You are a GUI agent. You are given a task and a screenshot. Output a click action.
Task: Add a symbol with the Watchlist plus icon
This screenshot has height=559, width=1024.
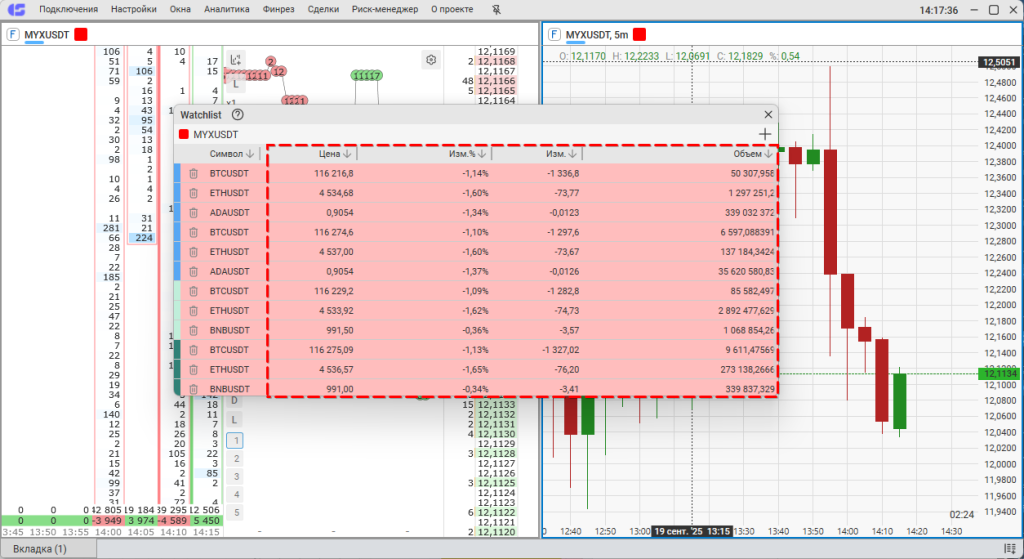coord(765,134)
